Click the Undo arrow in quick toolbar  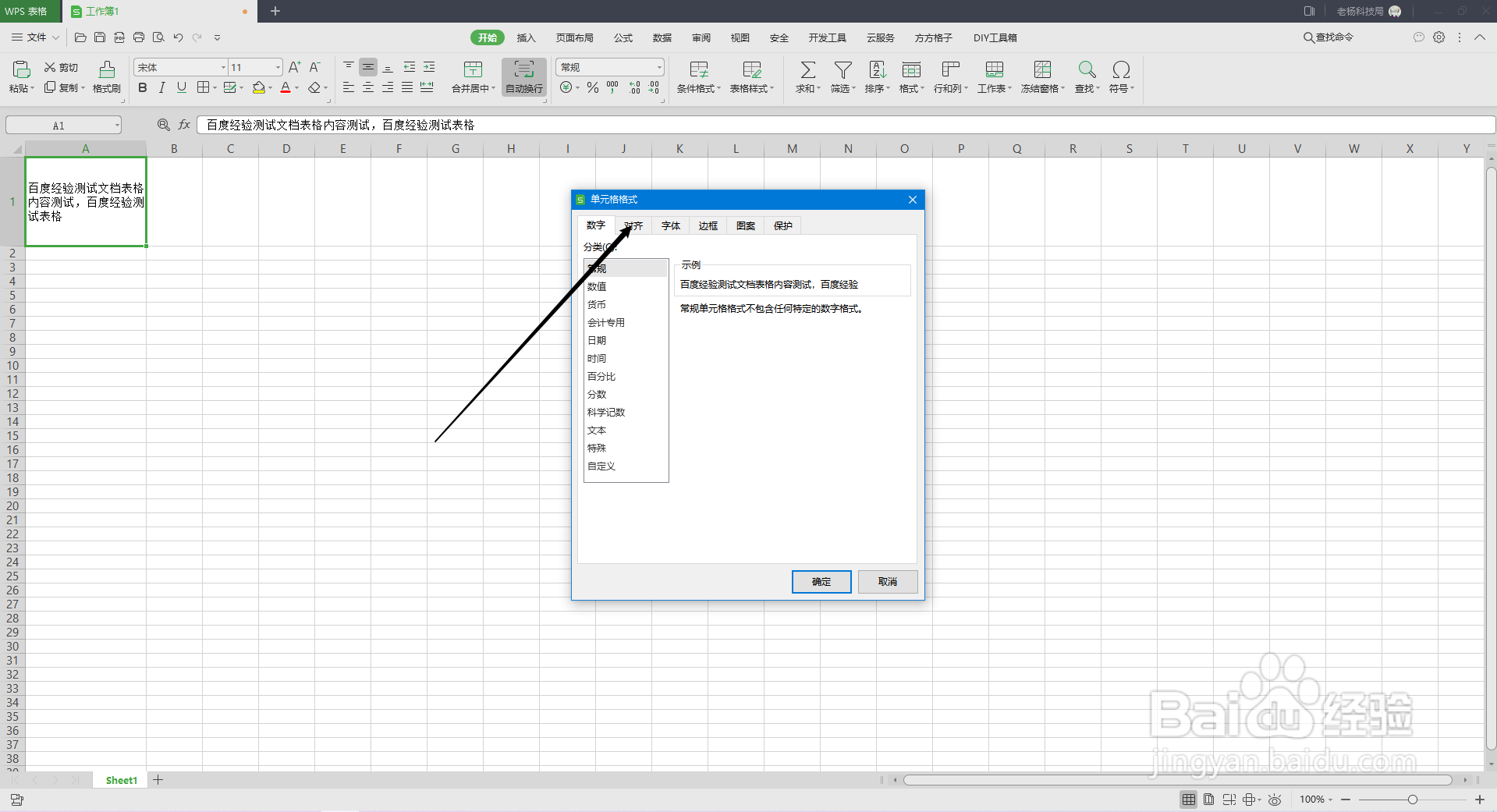click(x=178, y=37)
